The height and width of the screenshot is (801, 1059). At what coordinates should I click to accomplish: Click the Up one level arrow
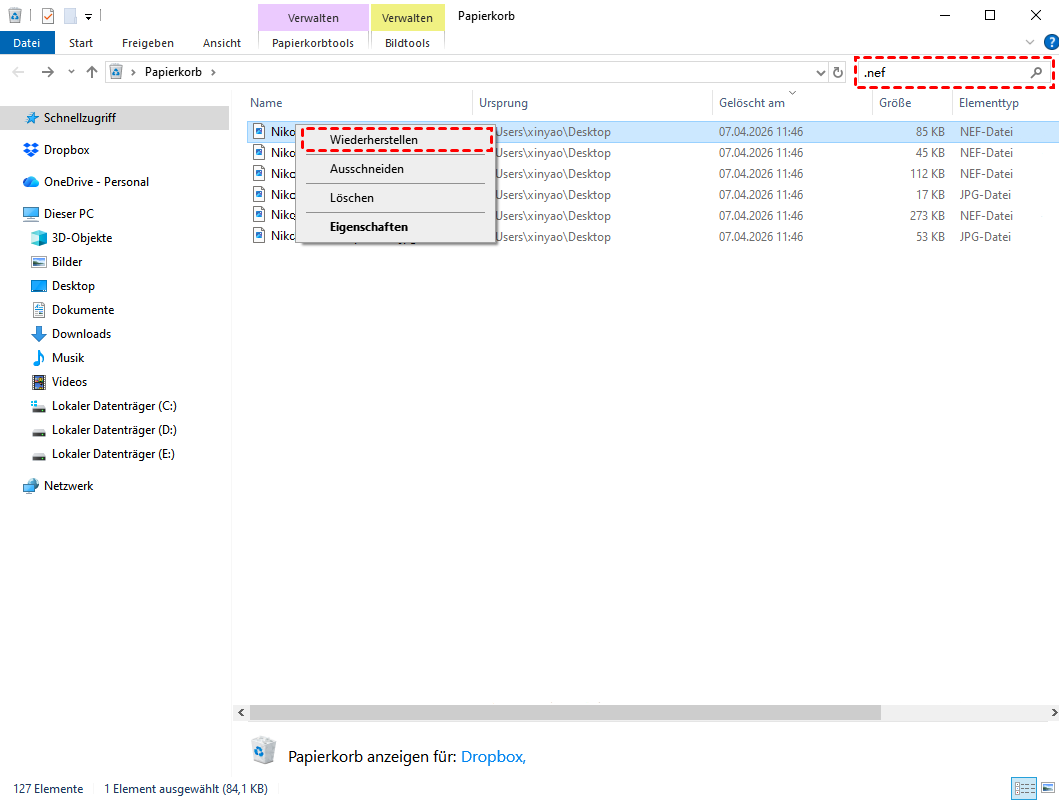coord(92,72)
